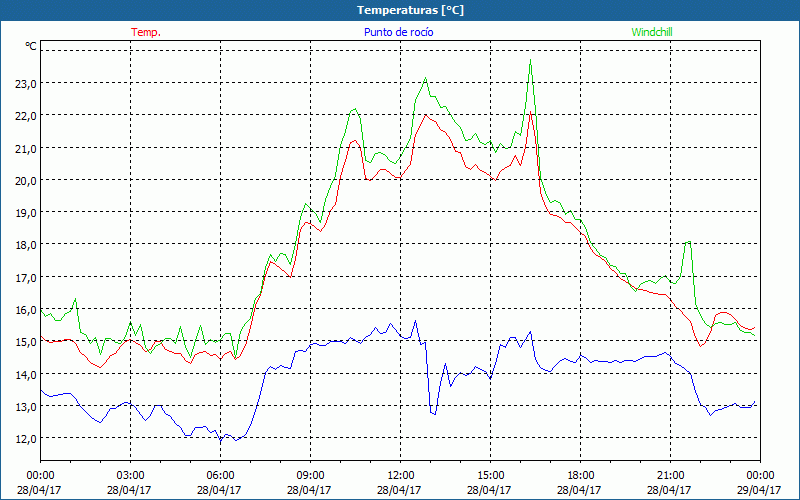Image resolution: width=800 pixels, height=500 pixels.
Task: Click the 17,0 y-axis value
Action: click(25, 278)
